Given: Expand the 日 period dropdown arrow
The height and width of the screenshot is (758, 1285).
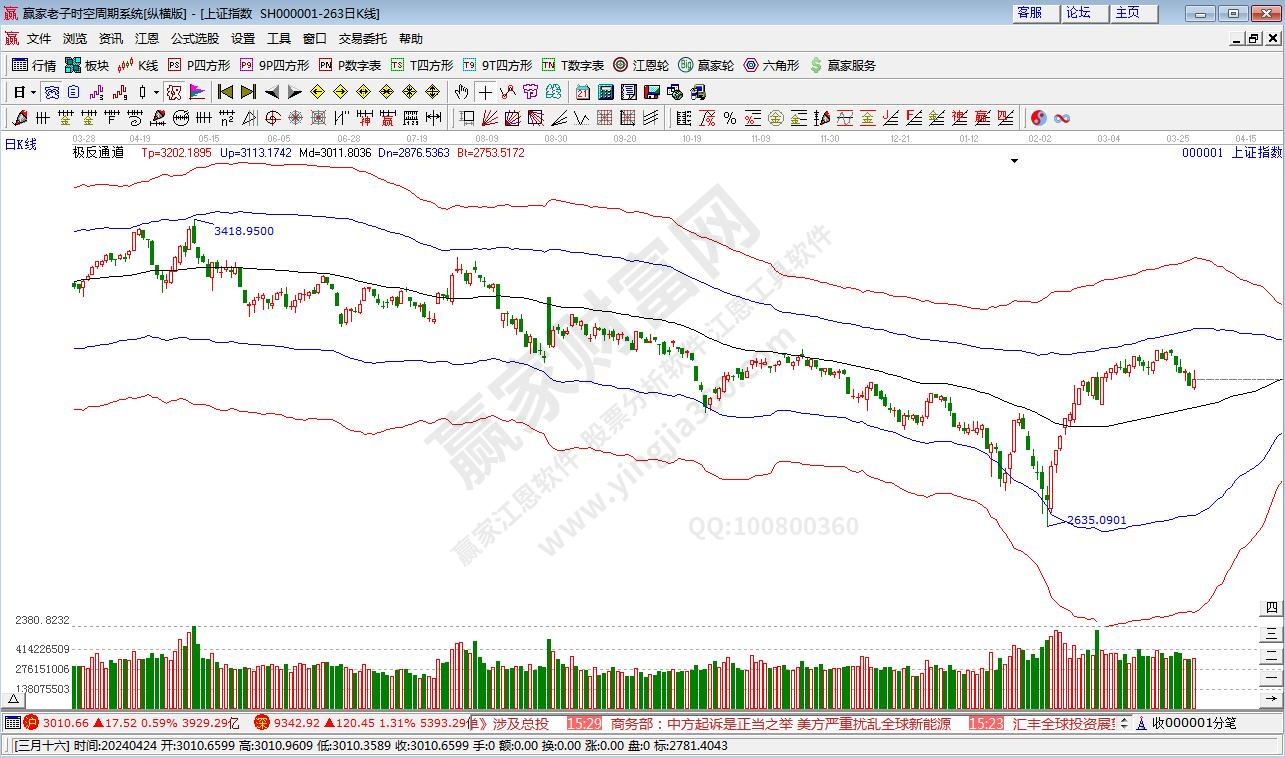Looking at the screenshot, I should [33, 92].
